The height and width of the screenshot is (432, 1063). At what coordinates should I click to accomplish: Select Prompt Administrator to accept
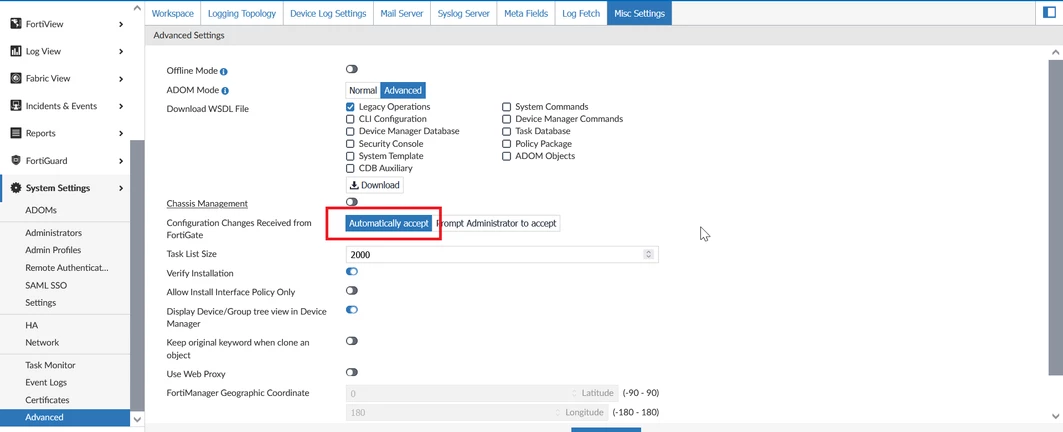click(496, 224)
